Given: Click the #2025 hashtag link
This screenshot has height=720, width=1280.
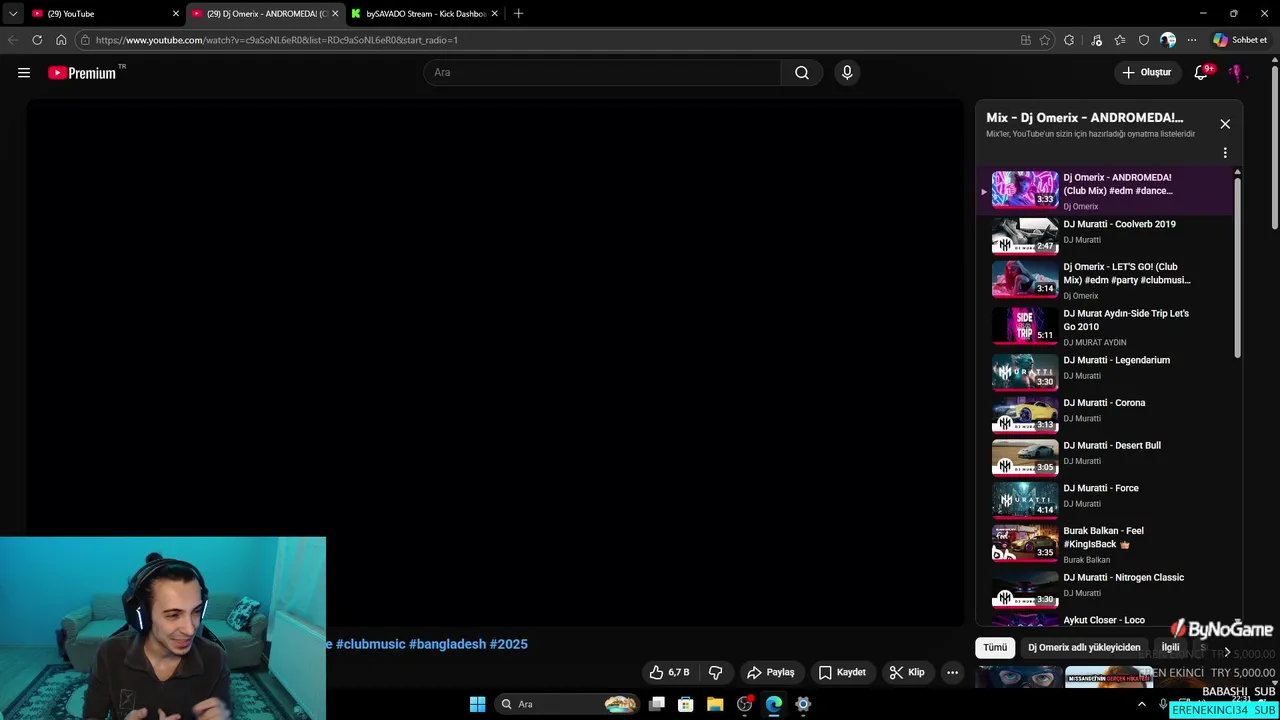Looking at the screenshot, I should point(509,644).
